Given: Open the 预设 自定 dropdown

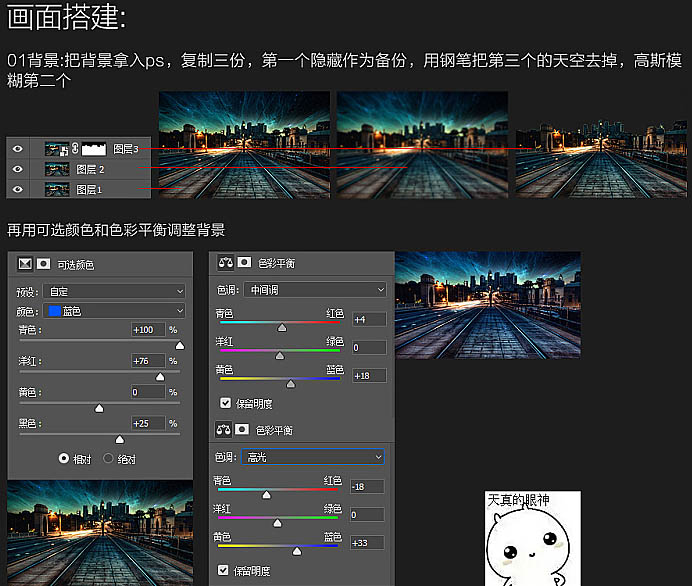Looking at the screenshot, I should [114, 291].
